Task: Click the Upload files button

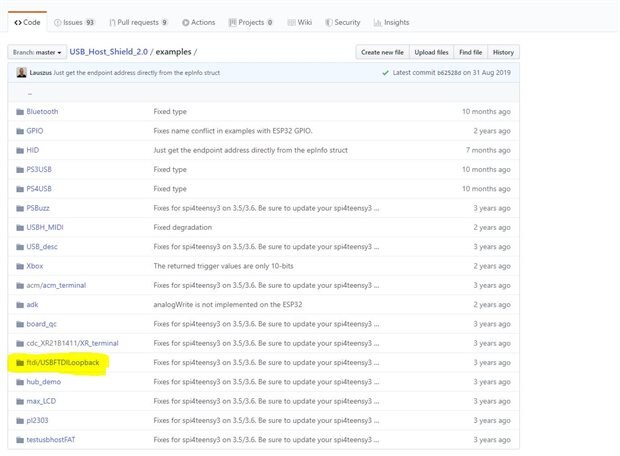Action: coord(430,52)
